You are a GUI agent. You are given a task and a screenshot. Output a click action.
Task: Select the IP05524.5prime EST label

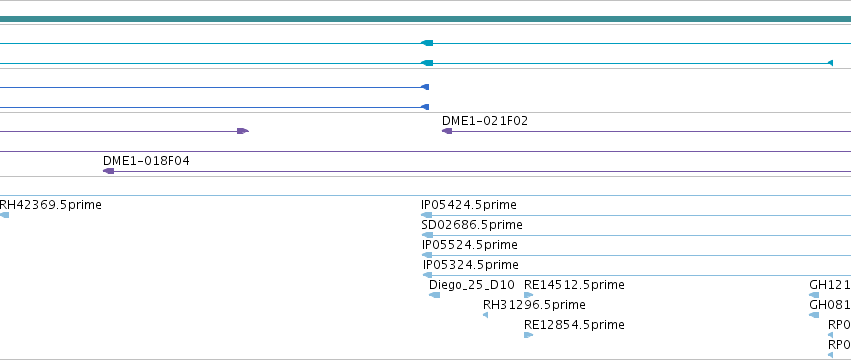coord(469,245)
